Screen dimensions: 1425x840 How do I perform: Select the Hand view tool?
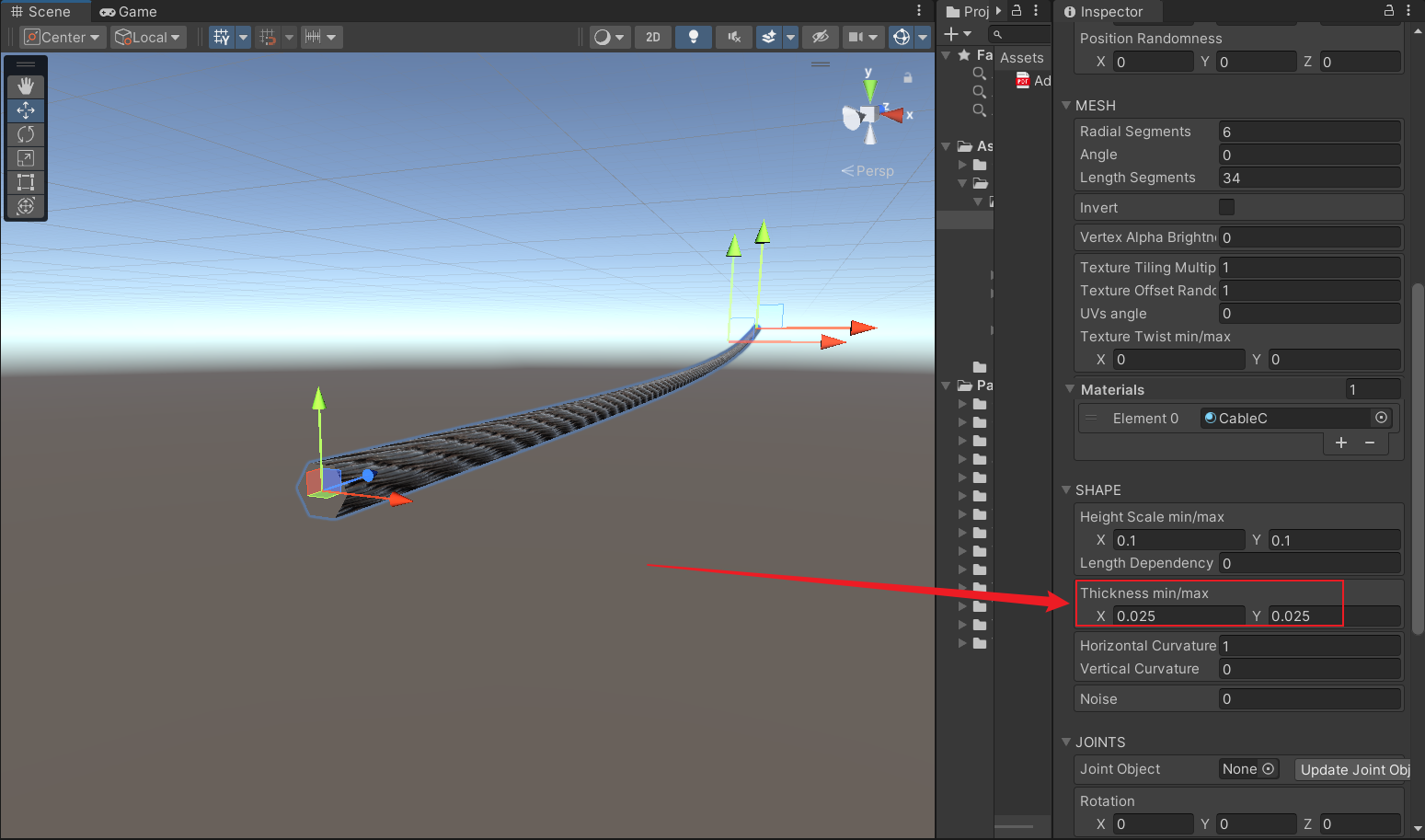[26, 86]
